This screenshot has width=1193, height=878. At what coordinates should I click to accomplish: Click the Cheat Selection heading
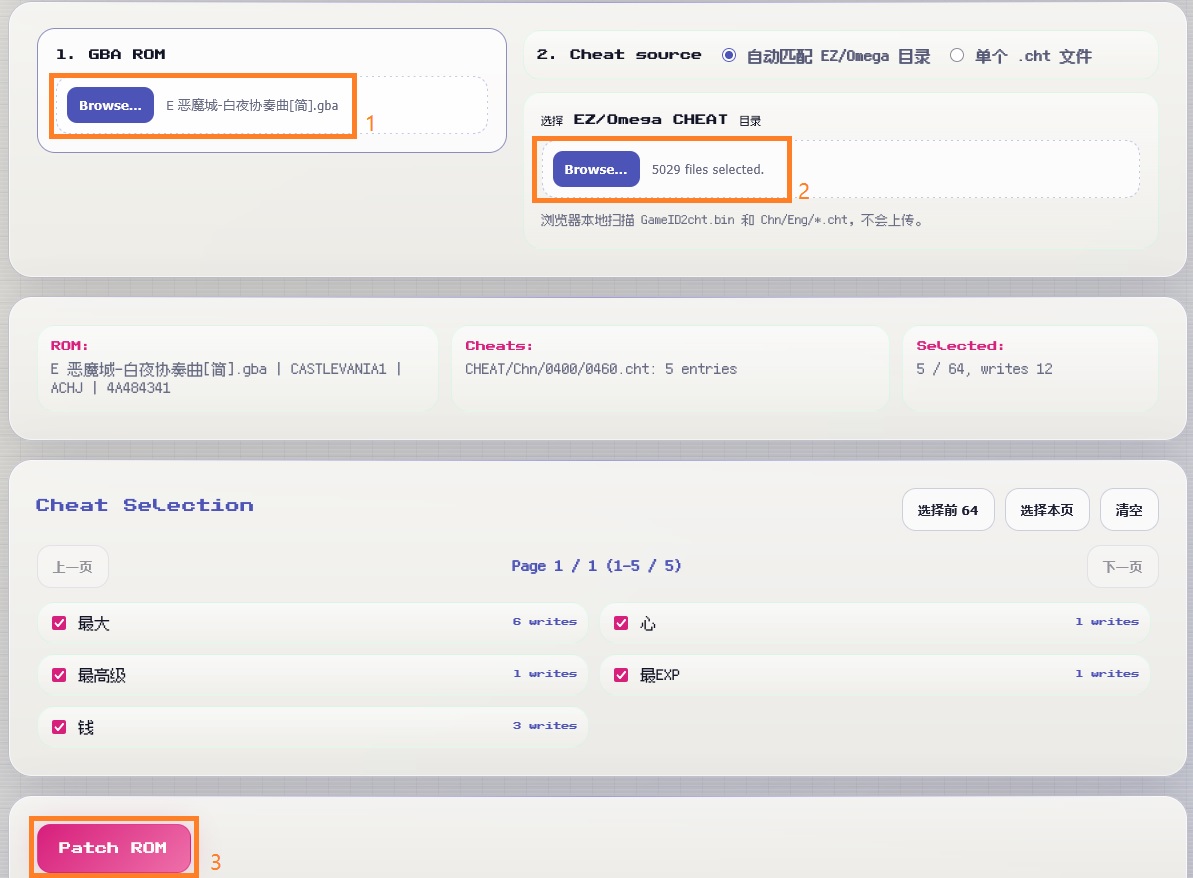pos(145,505)
